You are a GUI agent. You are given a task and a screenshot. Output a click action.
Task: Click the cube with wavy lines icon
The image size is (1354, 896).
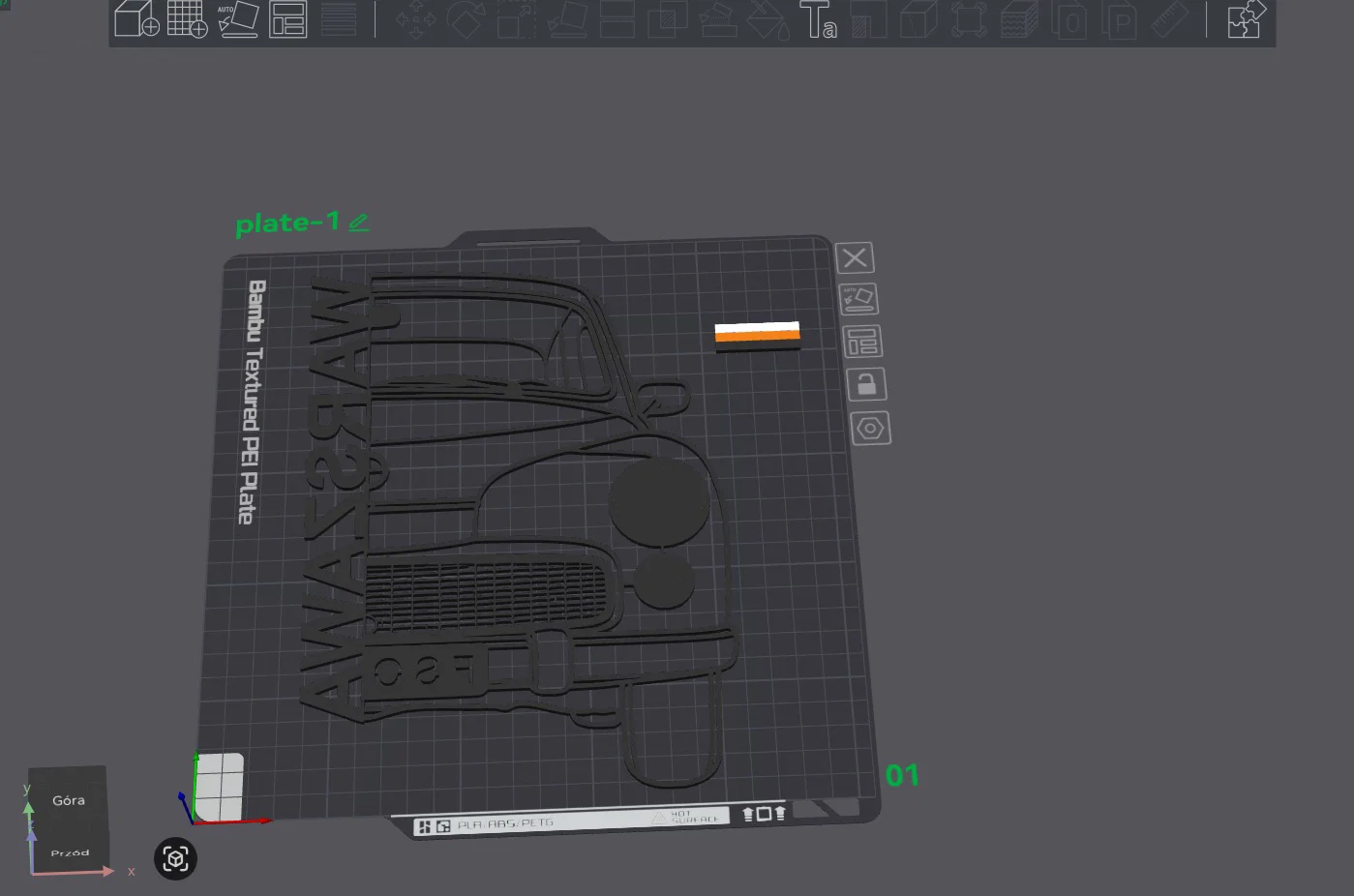click(x=1019, y=18)
